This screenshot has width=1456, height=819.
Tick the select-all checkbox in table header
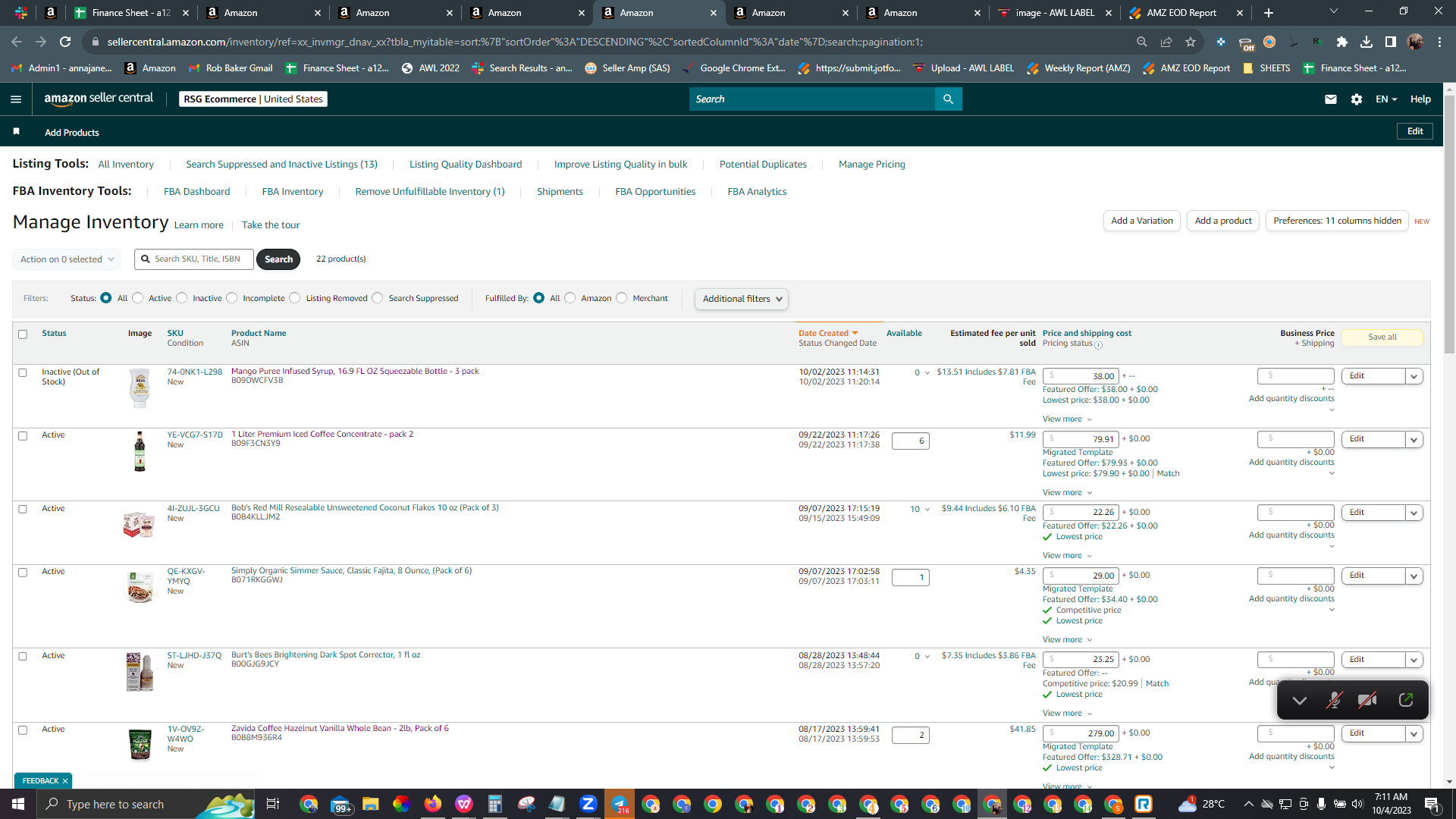click(x=23, y=334)
